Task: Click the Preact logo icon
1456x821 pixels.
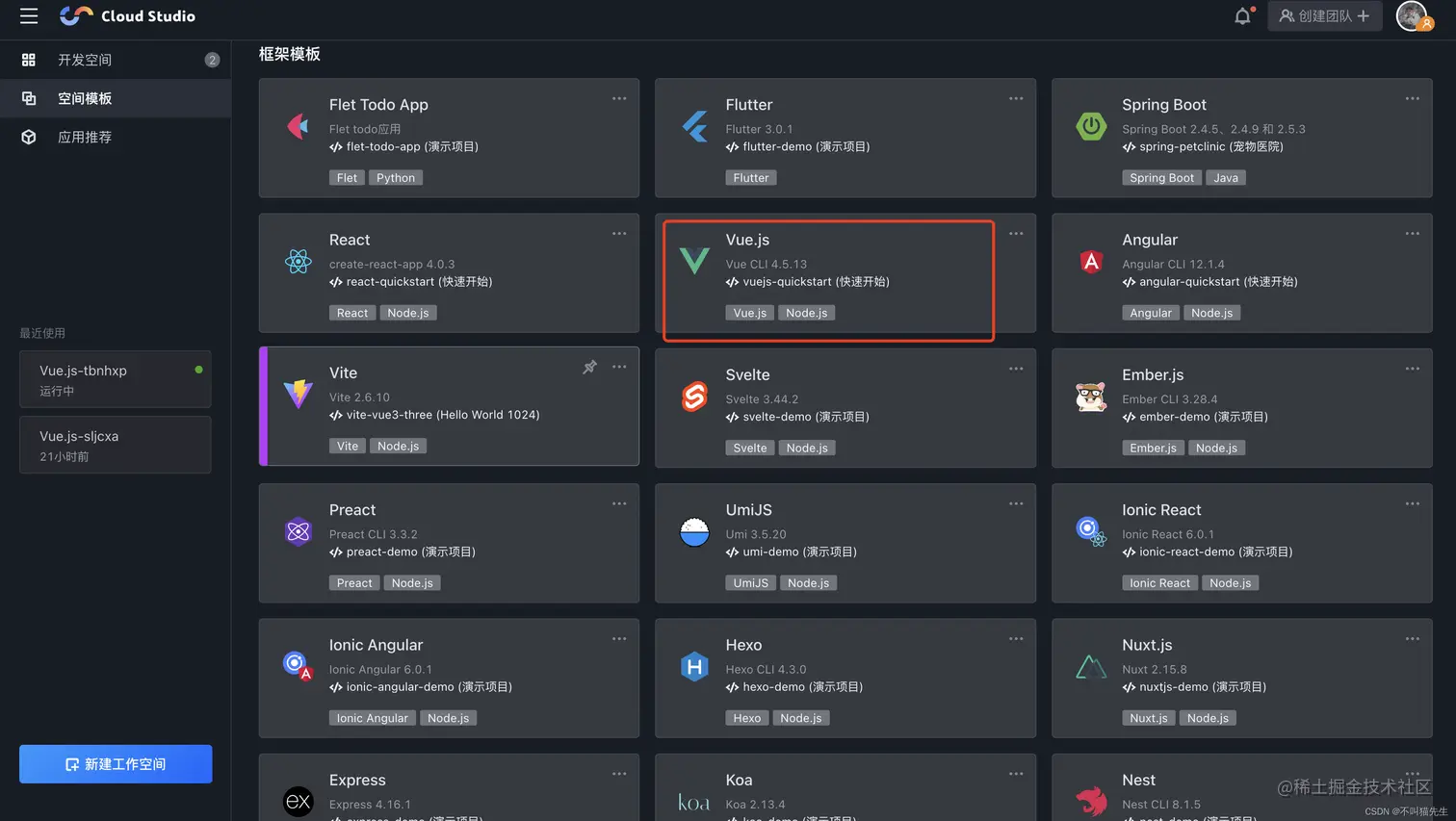Action: (x=299, y=531)
